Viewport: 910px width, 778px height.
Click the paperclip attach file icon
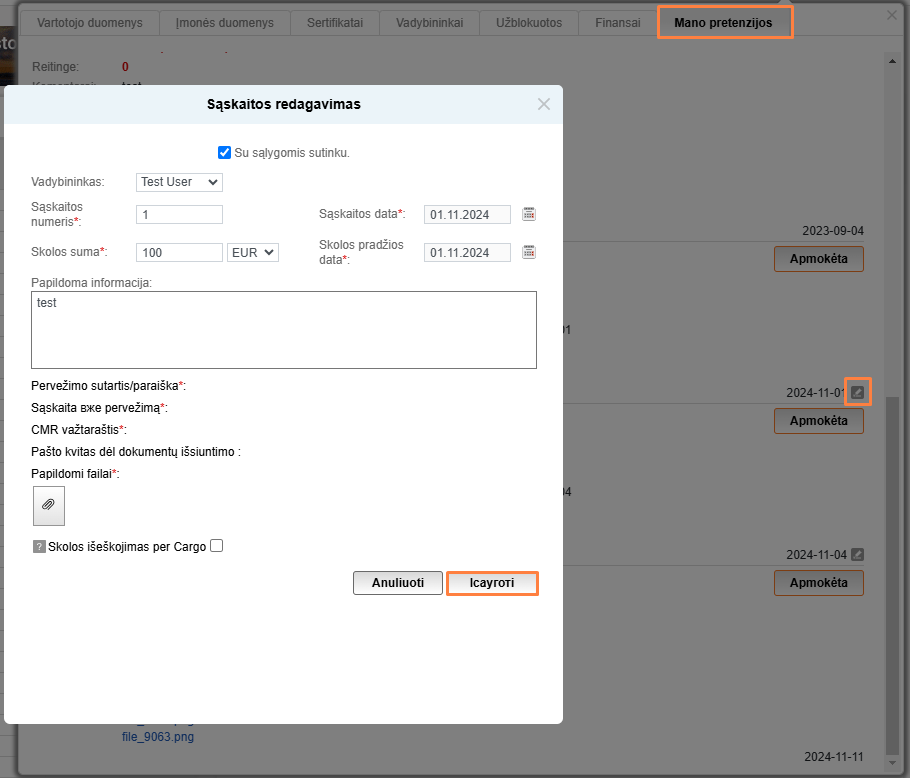coord(49,506)
